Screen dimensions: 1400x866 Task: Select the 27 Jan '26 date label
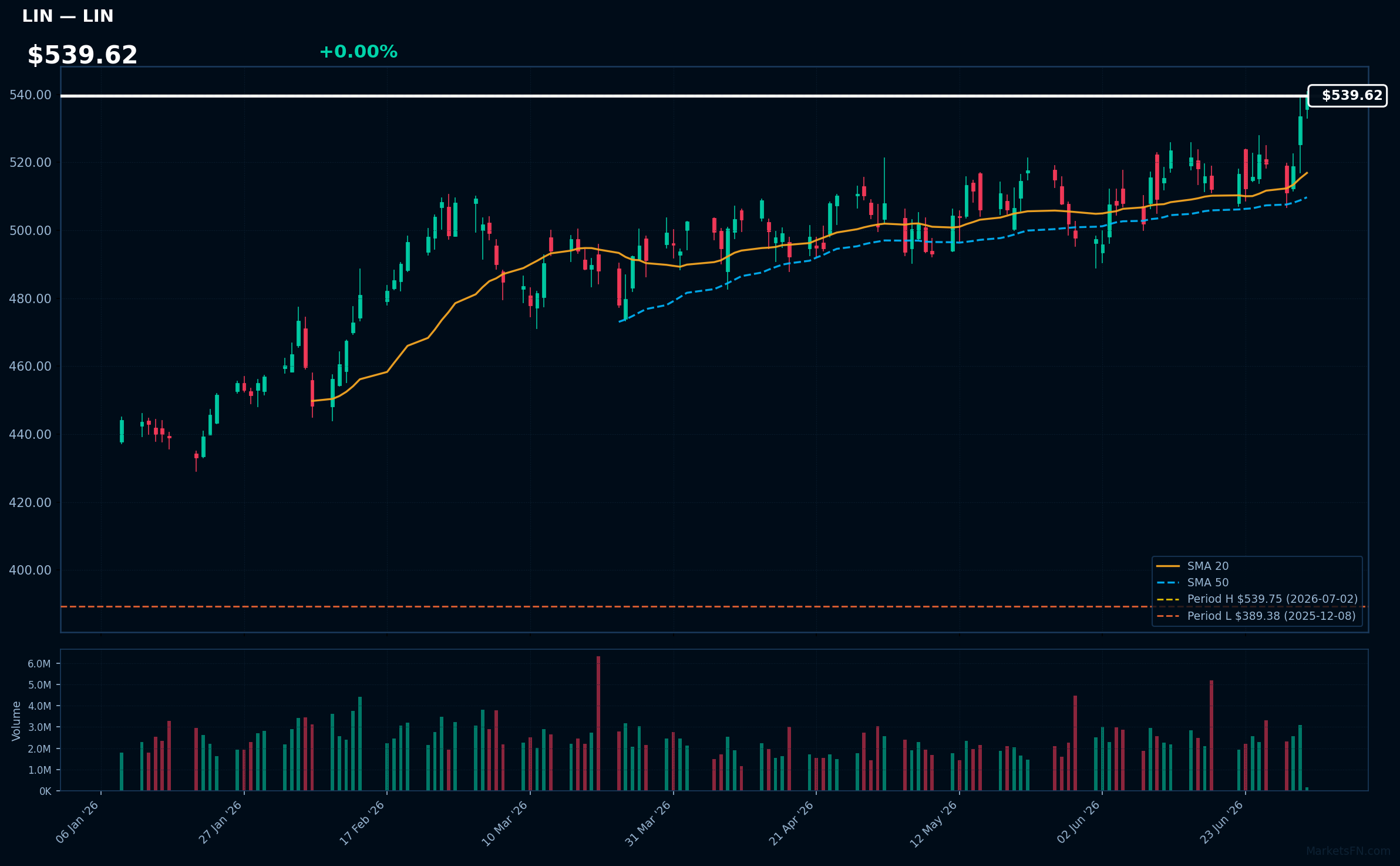pyautogui.click(x=221, y=823)
